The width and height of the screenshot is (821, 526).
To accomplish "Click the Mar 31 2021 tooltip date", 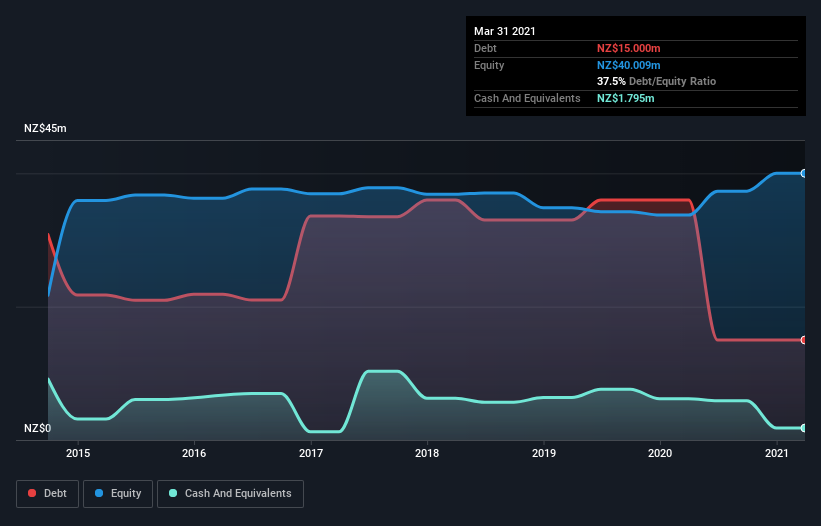I will point(505,31).
